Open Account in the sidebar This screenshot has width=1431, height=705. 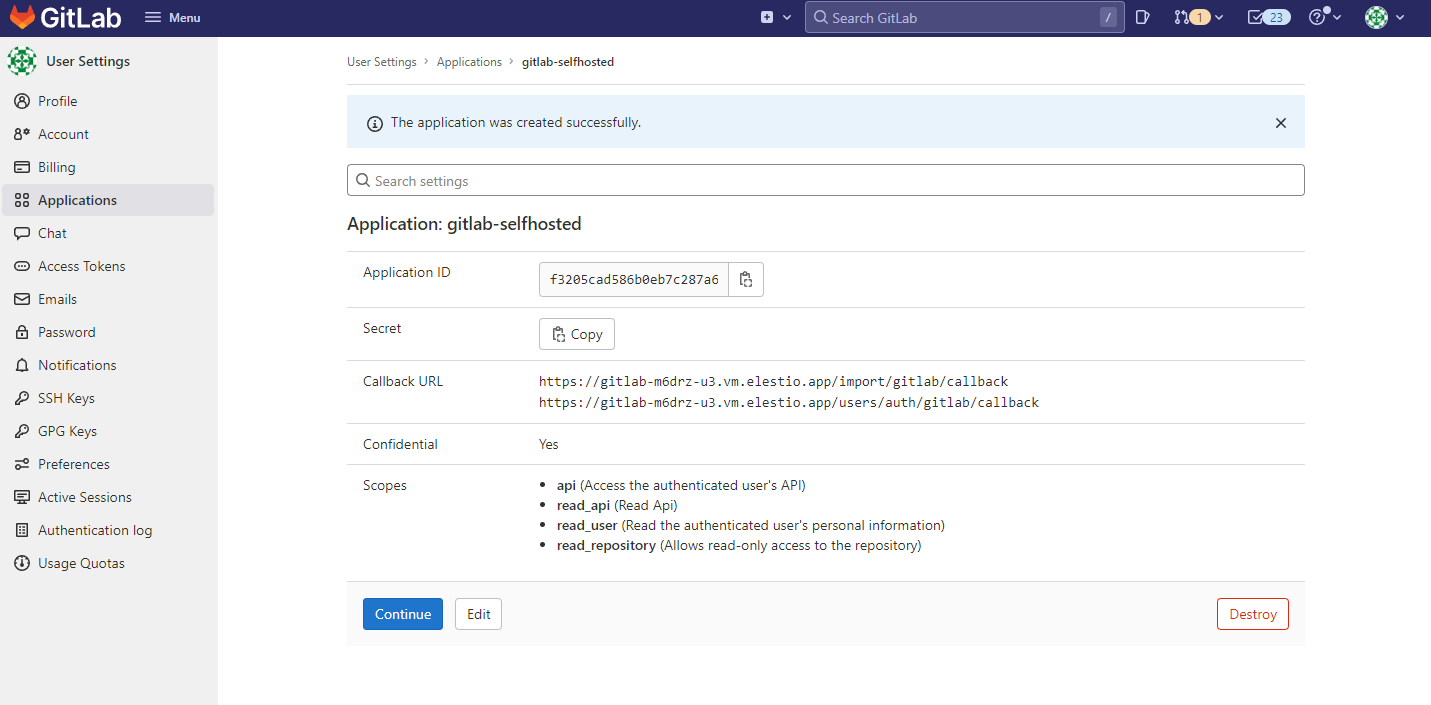click(x=108, y=134)
